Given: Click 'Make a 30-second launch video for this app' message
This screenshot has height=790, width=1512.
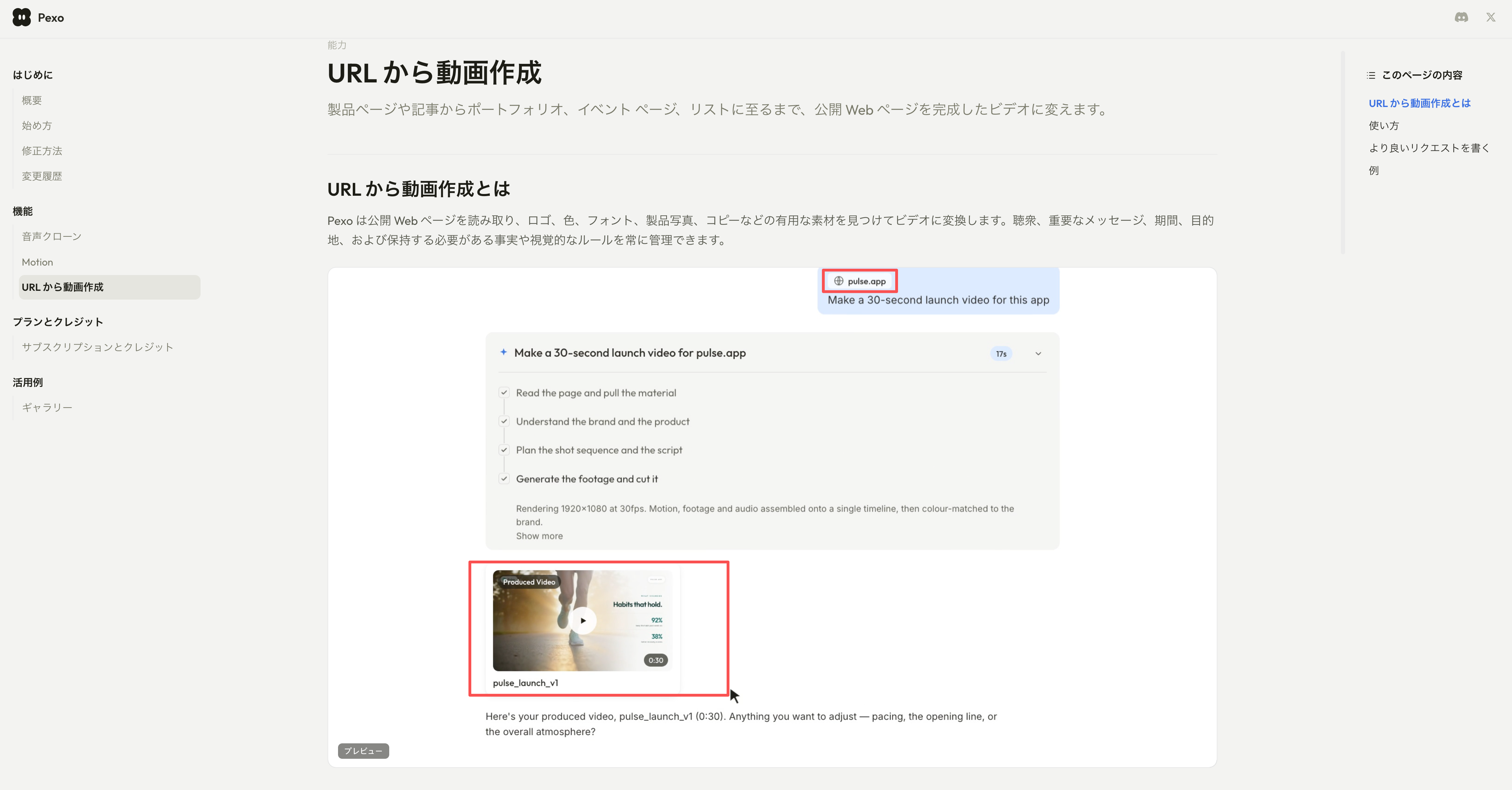Looking at the screenshot, I should pyautogui.click(x=938, y=300).
